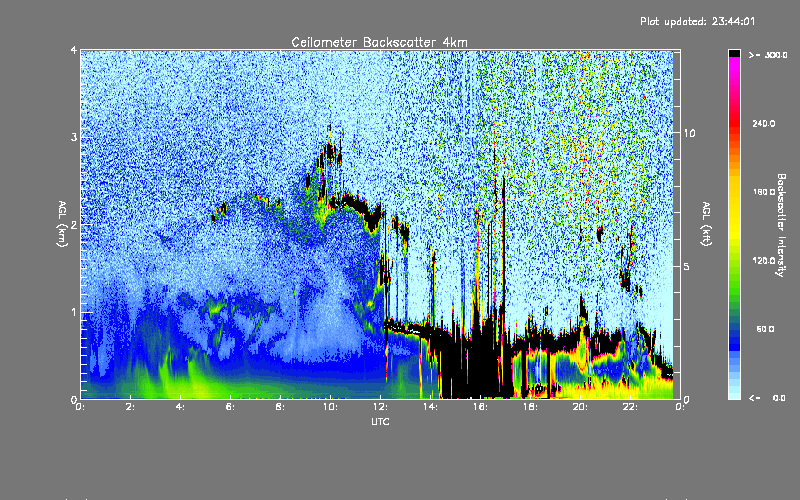Image resolution: width=800 pixels, height=500 pixels.
Task: Click the "AGL (km)" axis label
Action: (x=62, y=224)
